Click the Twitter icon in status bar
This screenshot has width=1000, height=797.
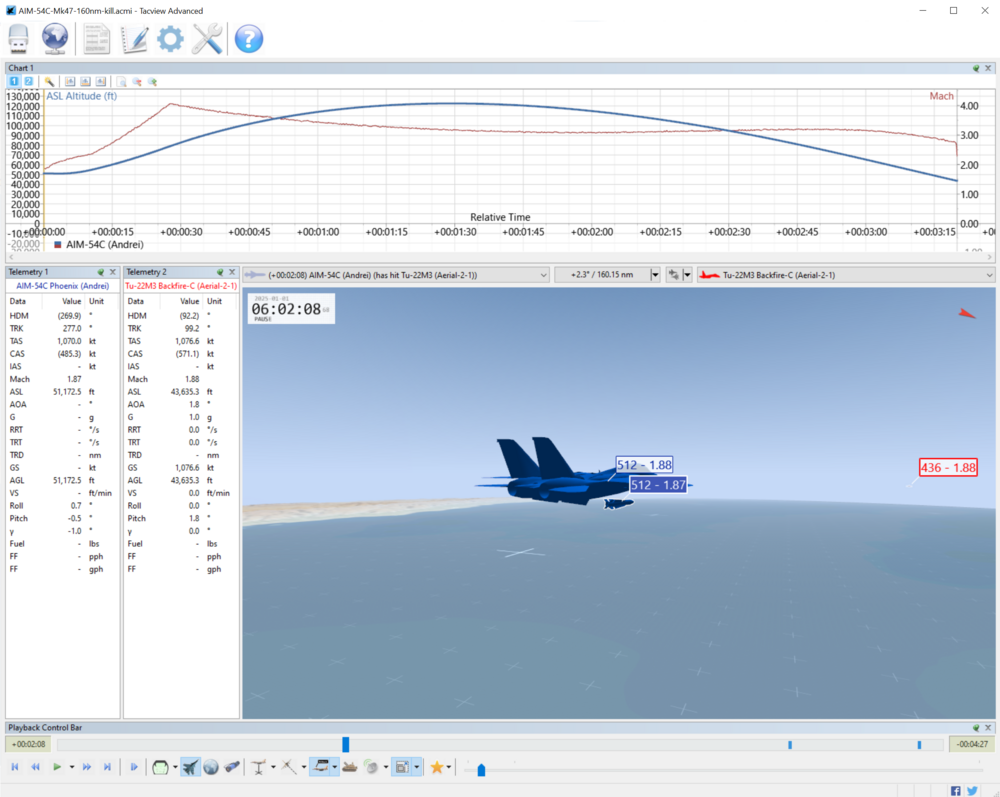coord(972,791)
